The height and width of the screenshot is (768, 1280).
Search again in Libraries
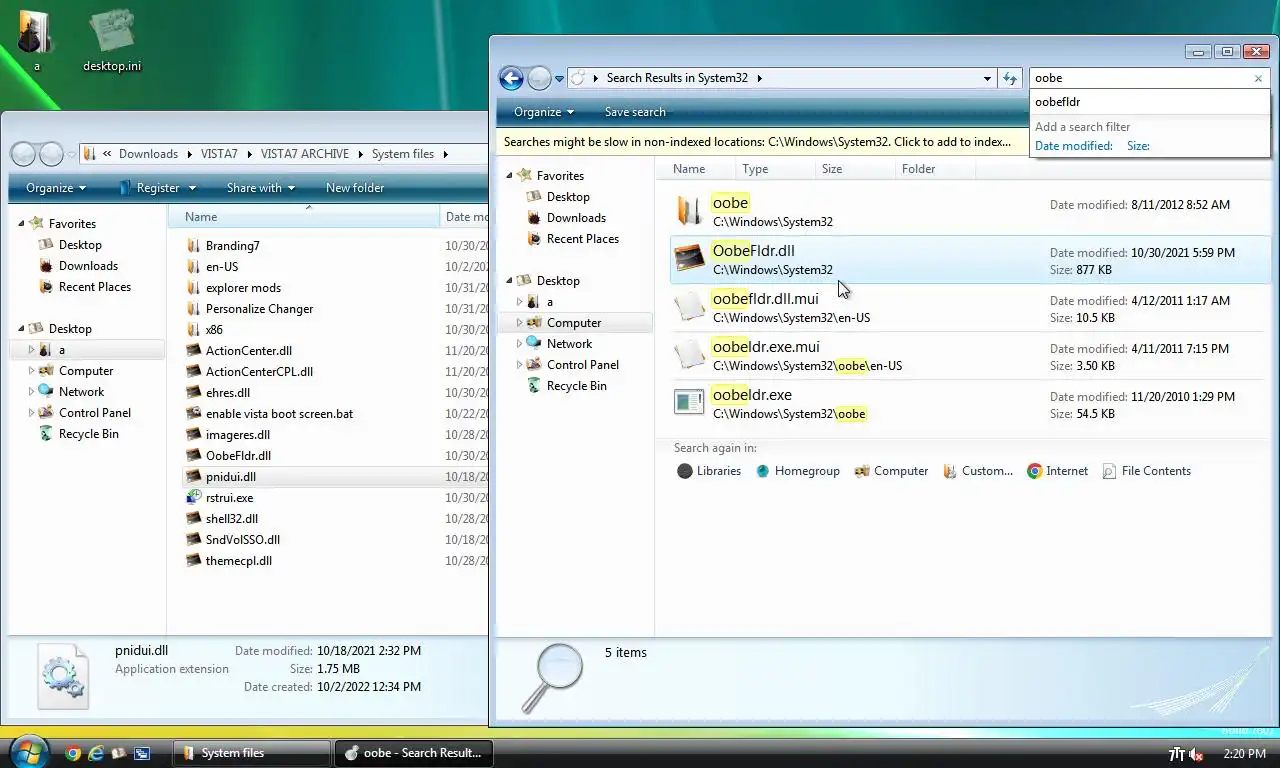tap(709, 471)
